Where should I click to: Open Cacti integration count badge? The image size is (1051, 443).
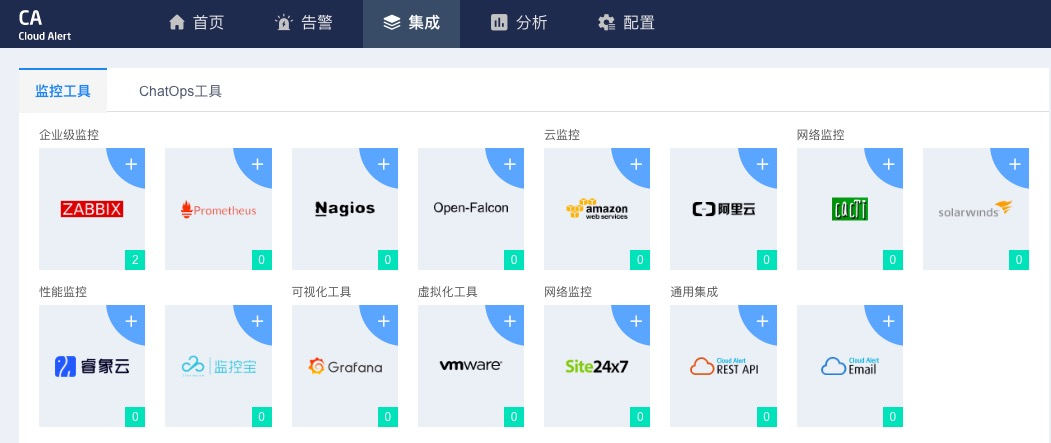tap(892, 259)
